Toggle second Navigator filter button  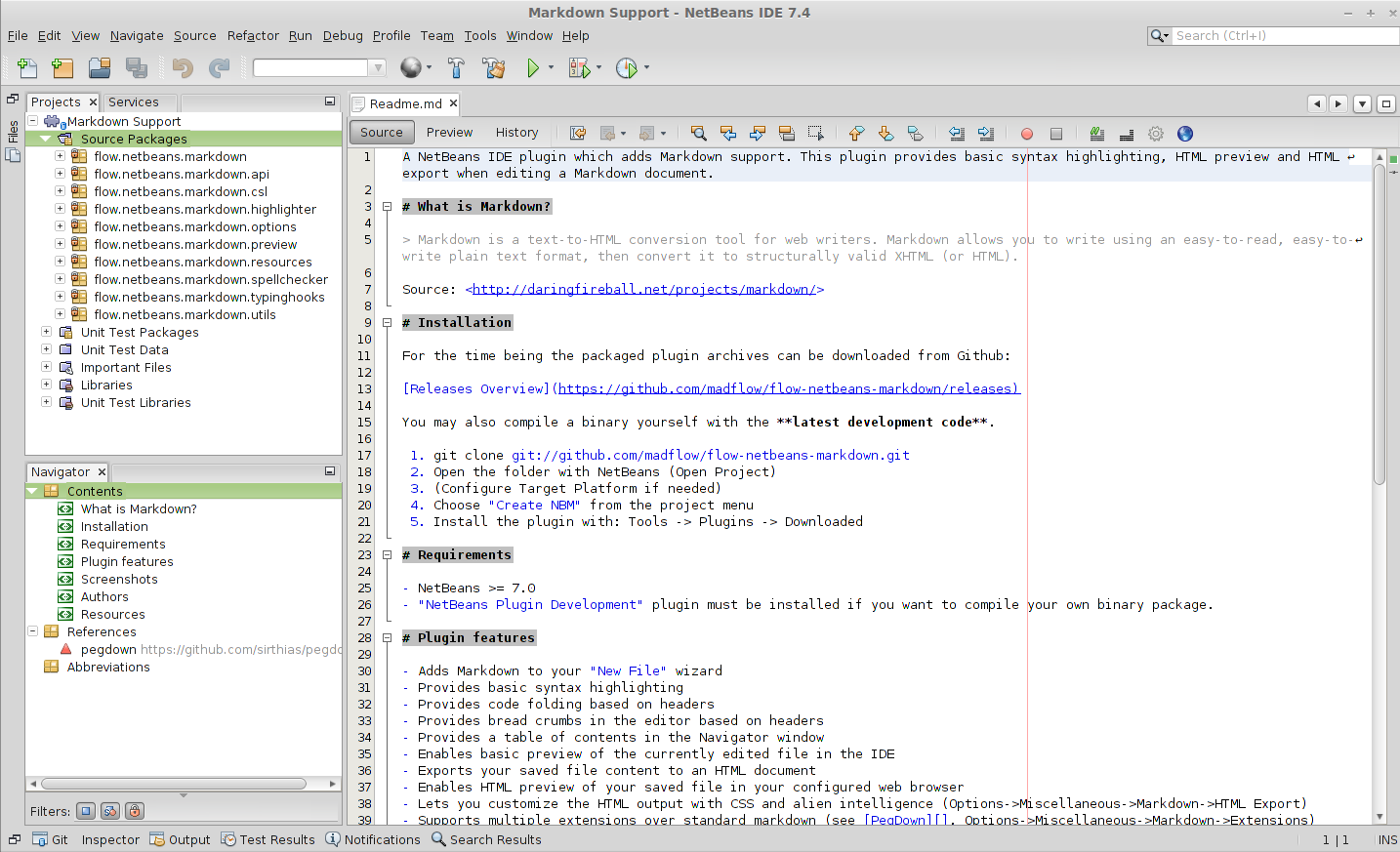[x=110, y=811]
